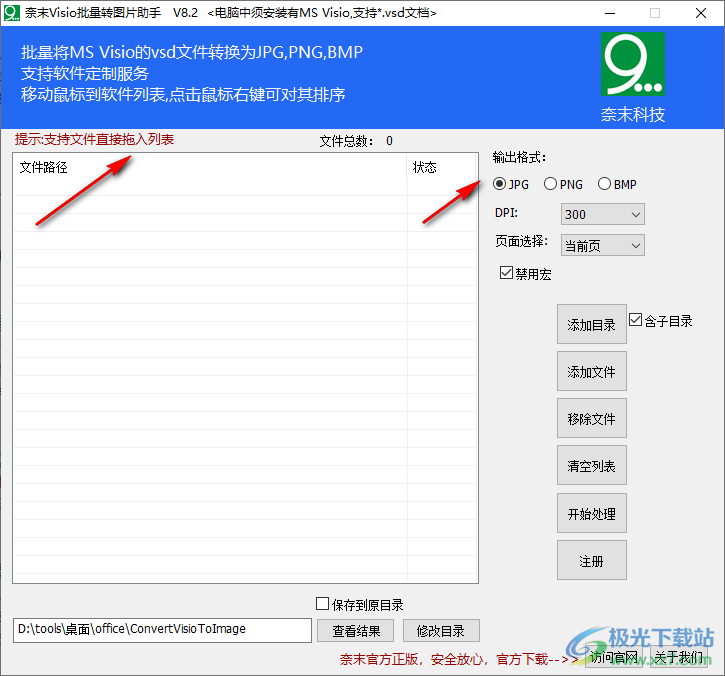Click the 文件路径 column header

tap(210, 167)
